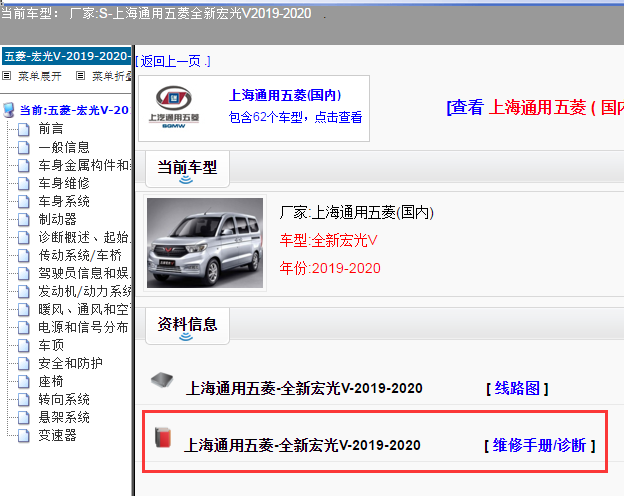Screen dimensions: 624x496
Task: Click the gray book icon for 线路图
Action: (x=162, y=380)
